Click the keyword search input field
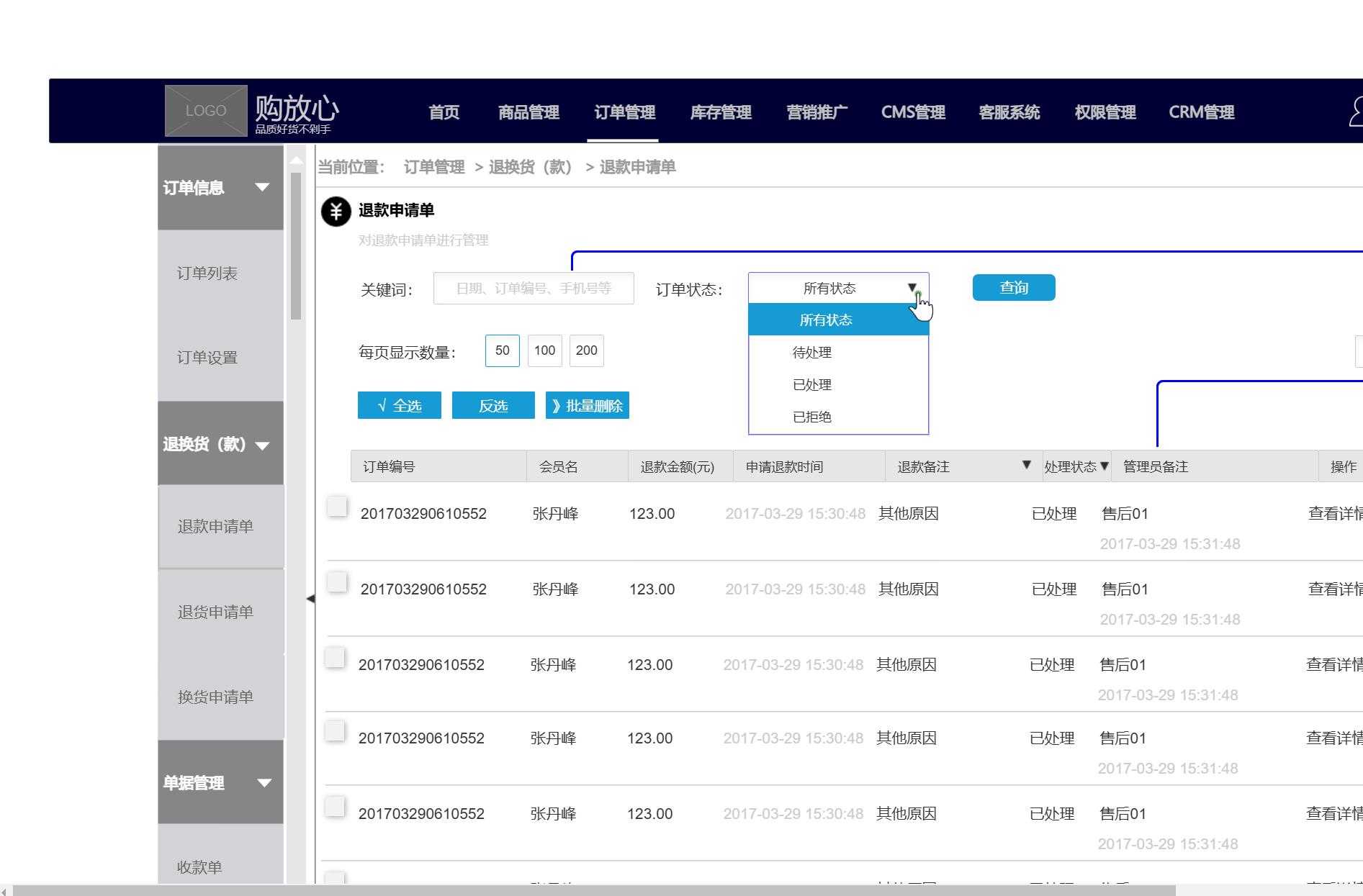This screenshot has width=1363, height=896. pos(533,287)
